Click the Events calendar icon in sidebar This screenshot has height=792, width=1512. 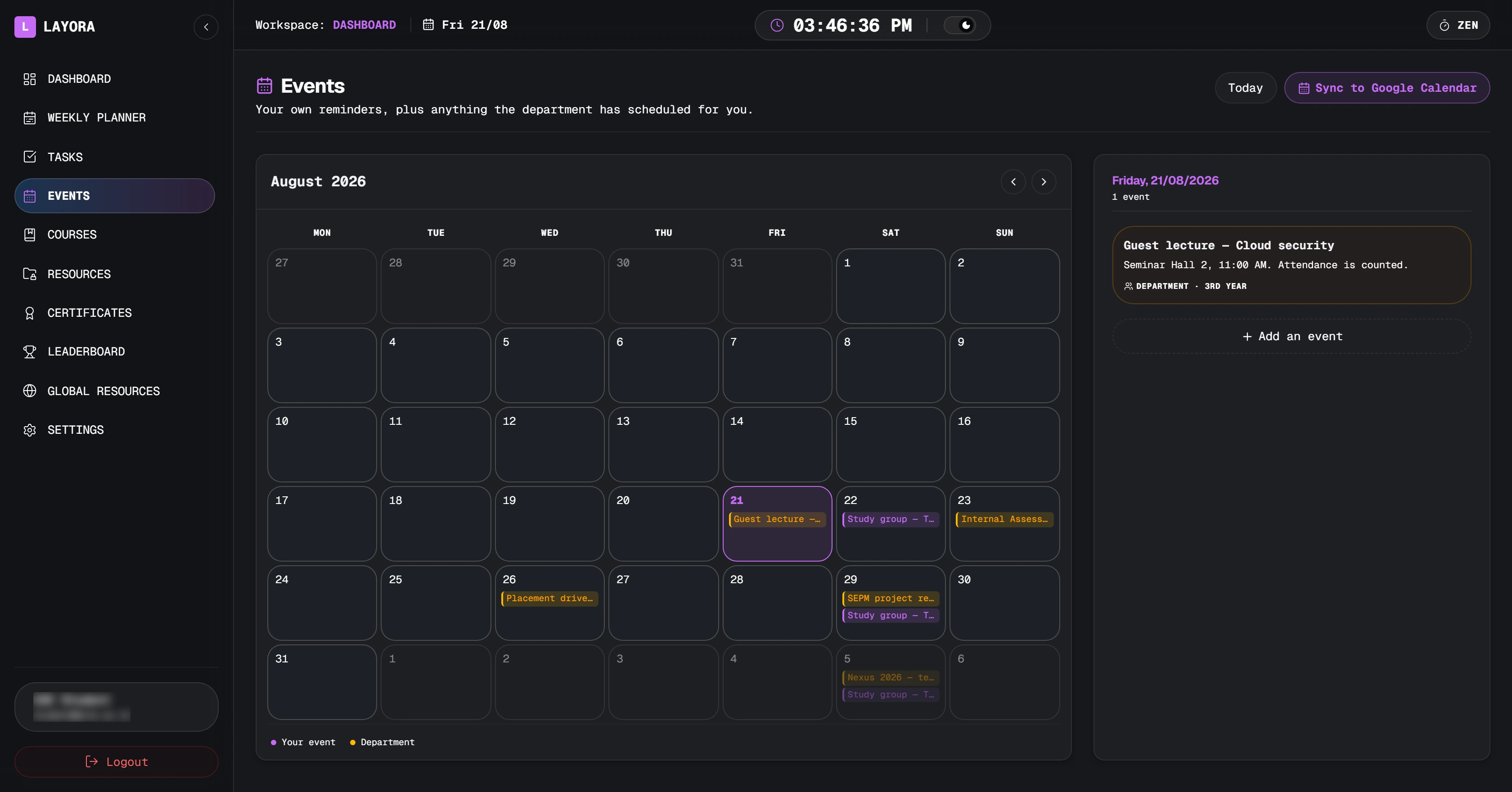(29, 195)
